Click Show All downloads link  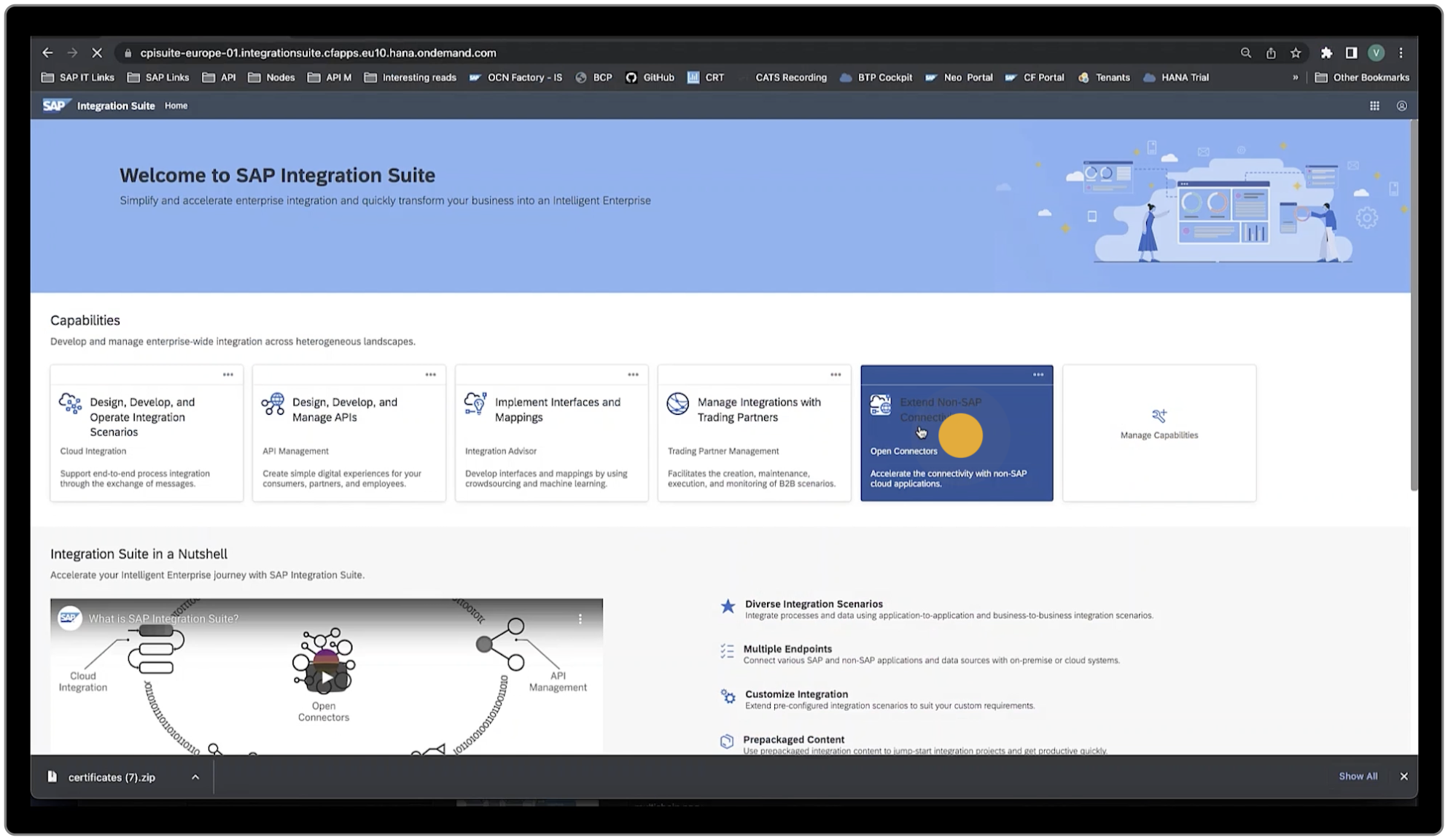pyautogui.click(x=1358, y=777)
